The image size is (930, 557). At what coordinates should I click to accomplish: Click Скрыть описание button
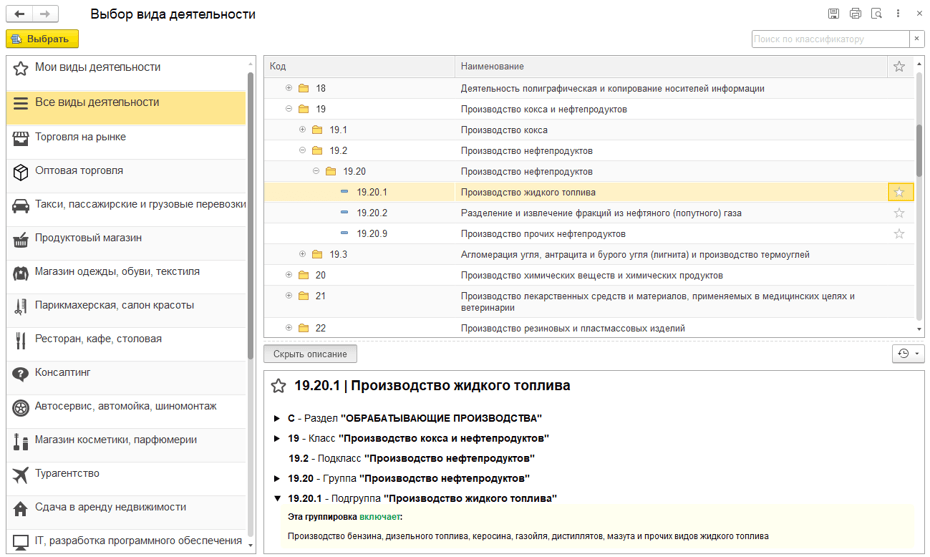(310, 354)
